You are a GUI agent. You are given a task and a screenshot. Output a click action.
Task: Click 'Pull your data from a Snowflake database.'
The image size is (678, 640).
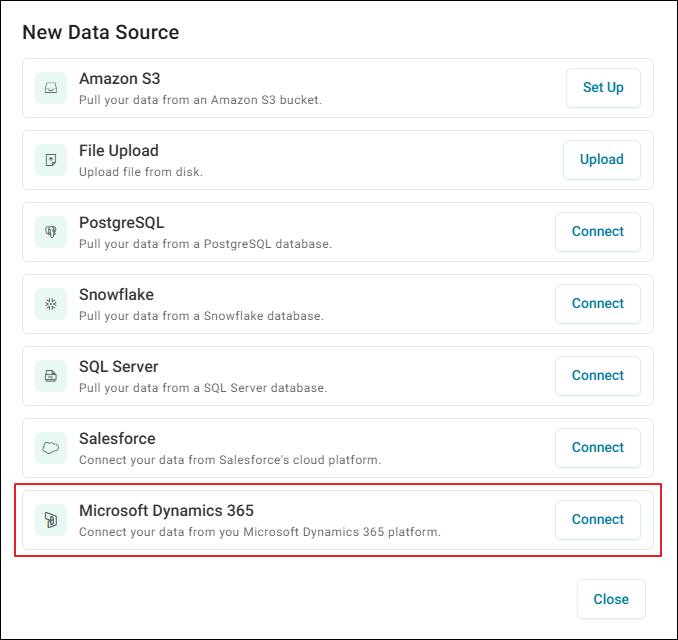click(x=201, y=316)
